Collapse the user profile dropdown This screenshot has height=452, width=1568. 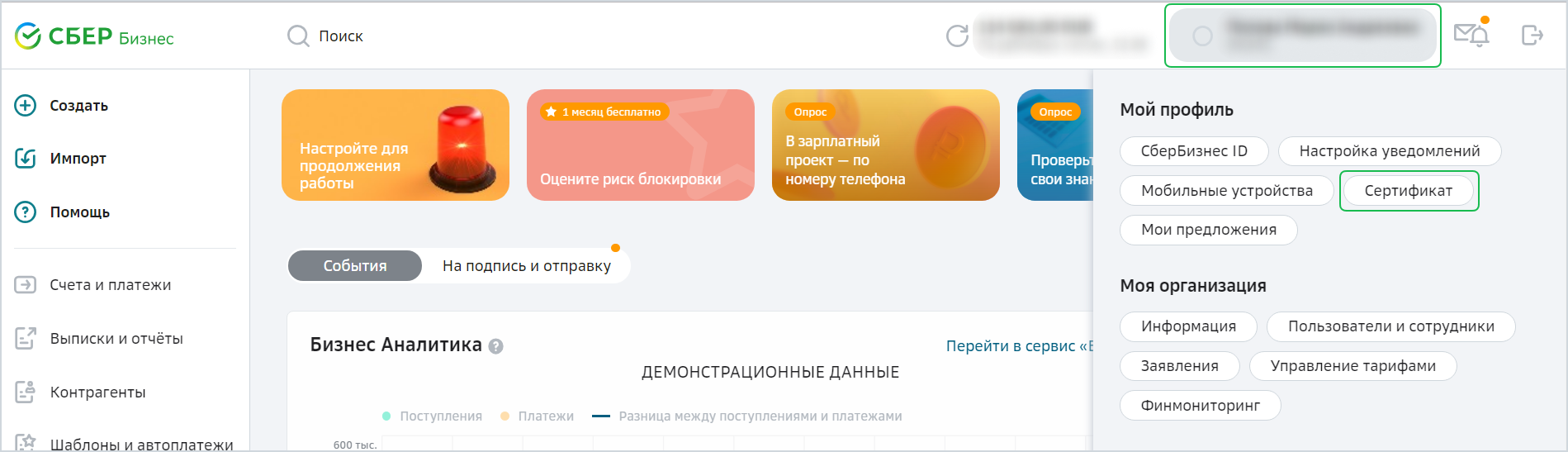[1302, 36]
